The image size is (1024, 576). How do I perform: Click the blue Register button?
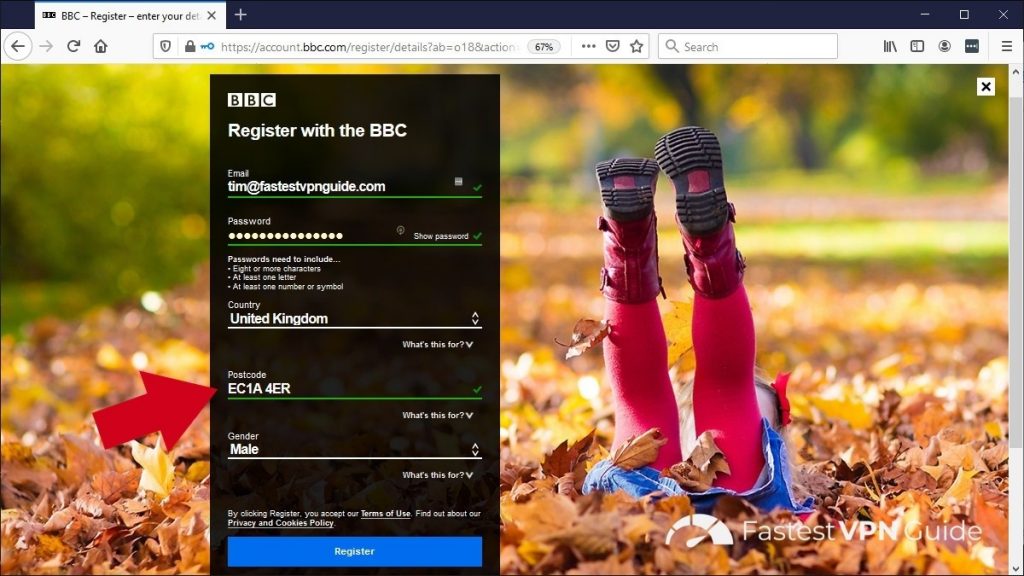pos(355,551)
